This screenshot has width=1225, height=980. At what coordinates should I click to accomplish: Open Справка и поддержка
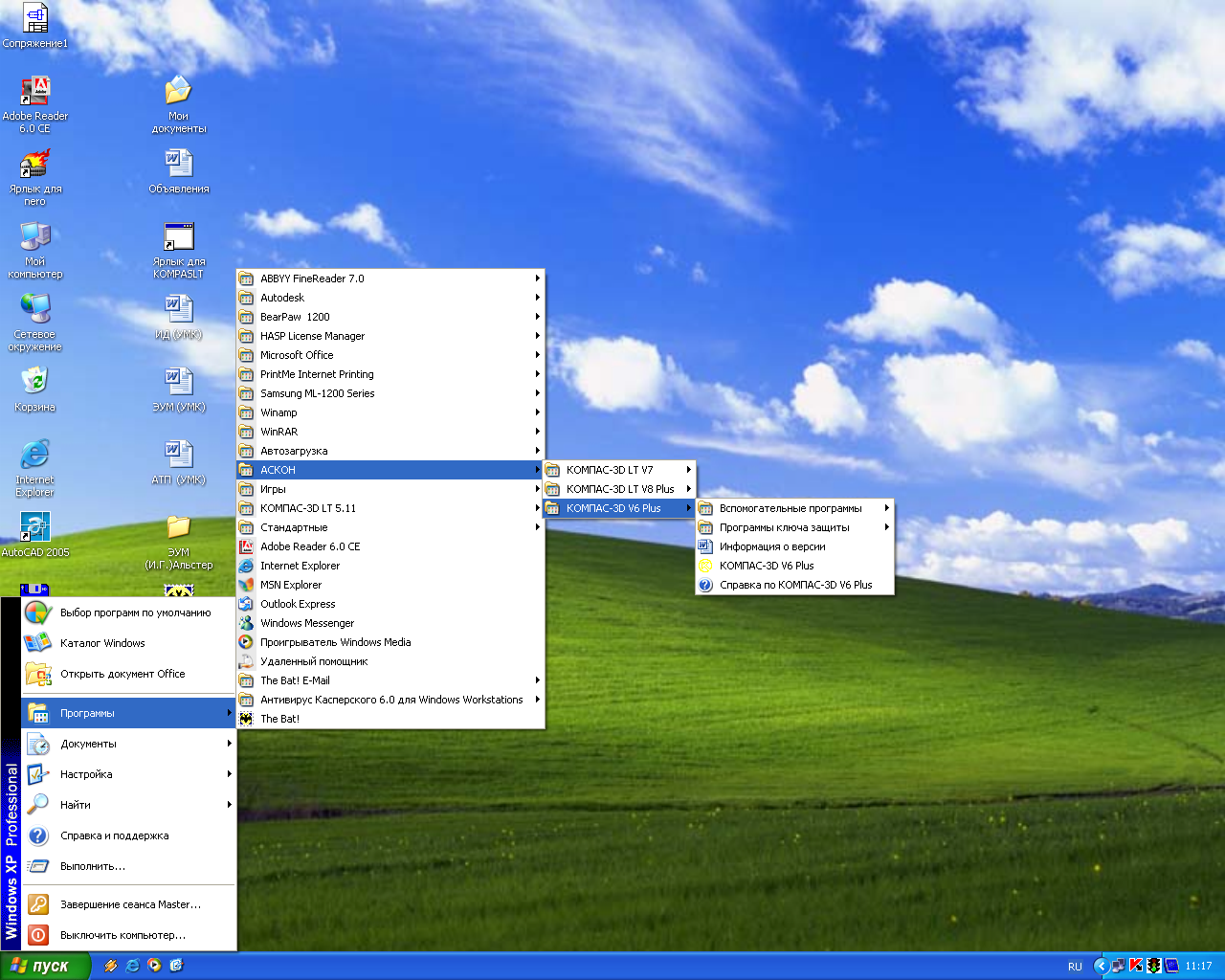point(128,835)
